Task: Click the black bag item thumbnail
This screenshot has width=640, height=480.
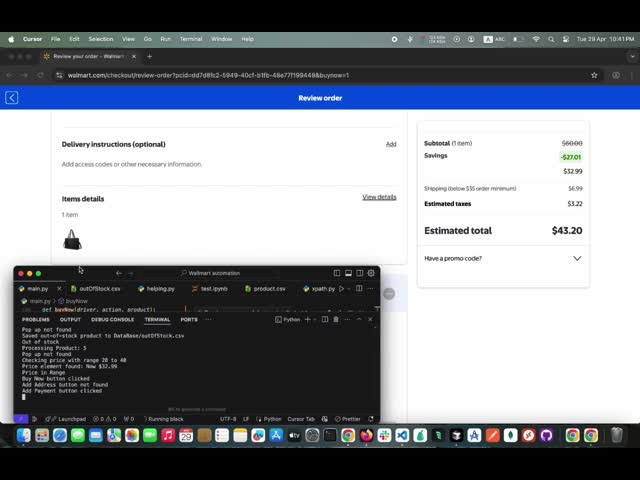Action: point(72,239)
